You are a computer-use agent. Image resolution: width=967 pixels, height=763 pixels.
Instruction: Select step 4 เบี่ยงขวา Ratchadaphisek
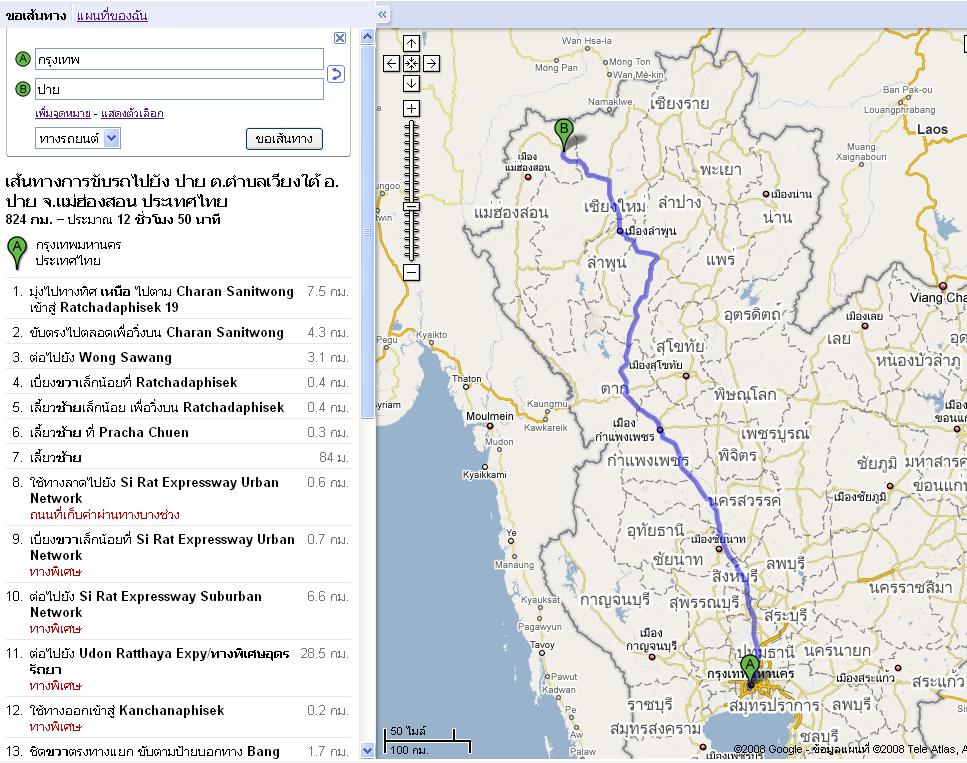tap(178, 382)
